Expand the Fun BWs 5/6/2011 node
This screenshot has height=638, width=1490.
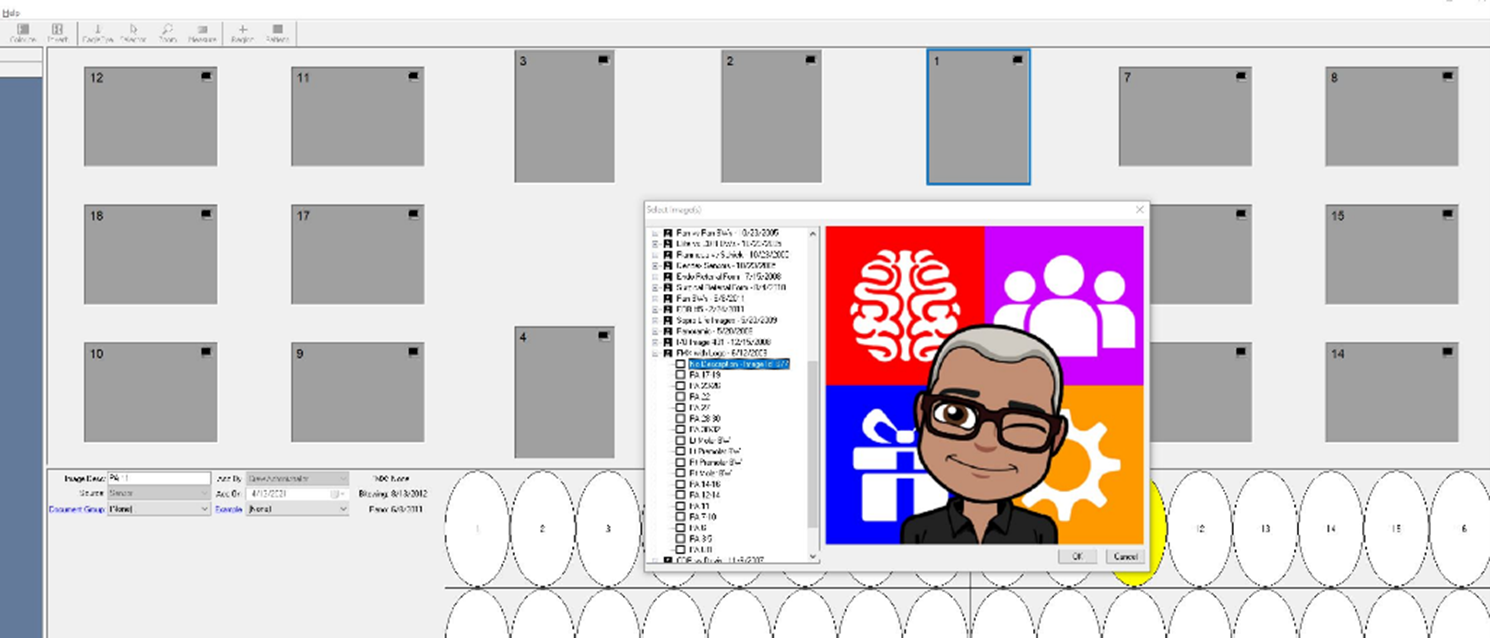[x=655, y=298]
